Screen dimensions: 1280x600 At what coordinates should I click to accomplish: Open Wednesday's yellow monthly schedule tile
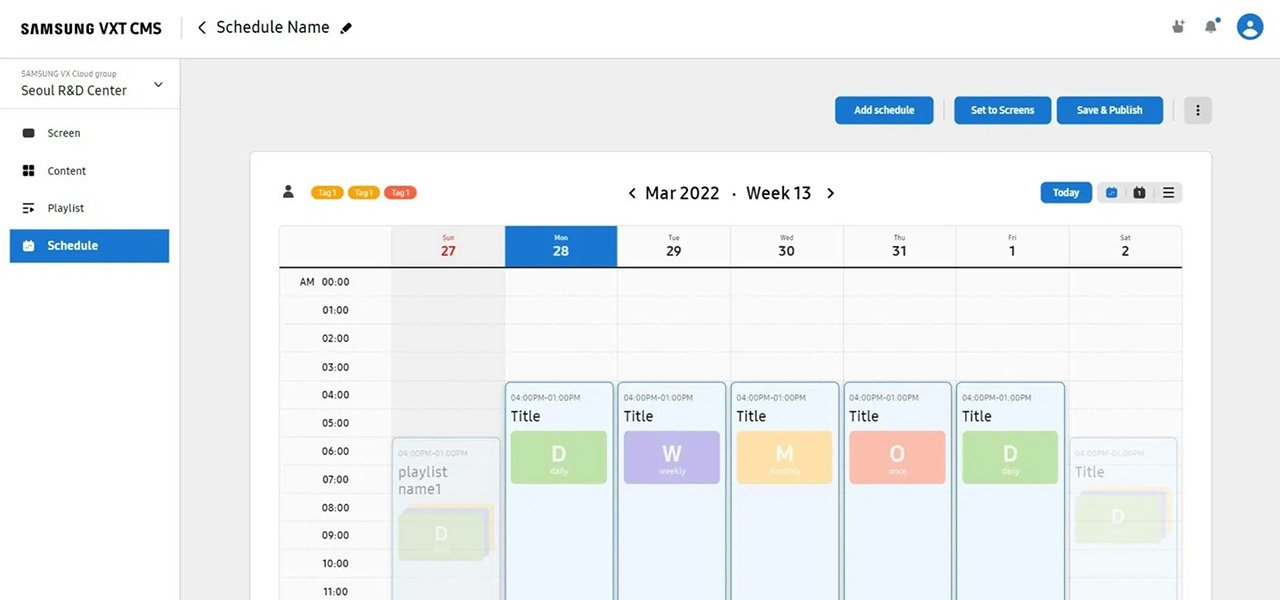pyautogui.click(x=785, y=457)
